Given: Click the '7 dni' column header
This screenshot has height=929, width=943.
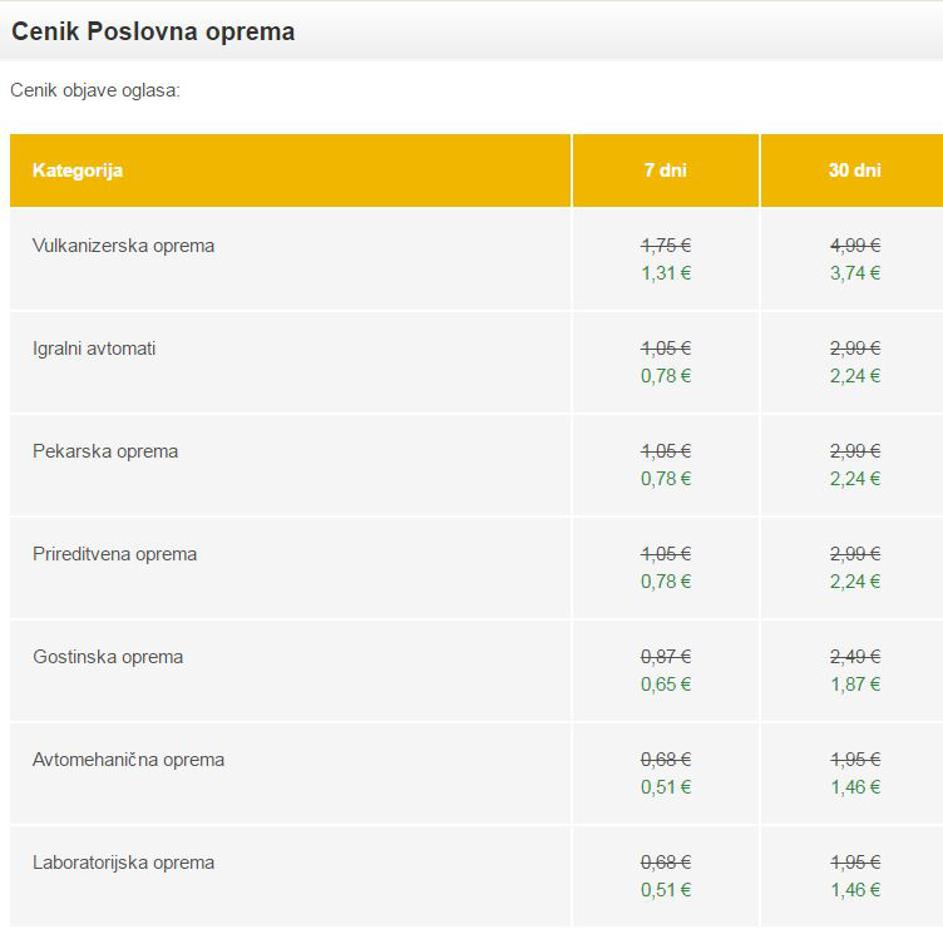Looking at the screenshot, I should (x=665, y=170).
